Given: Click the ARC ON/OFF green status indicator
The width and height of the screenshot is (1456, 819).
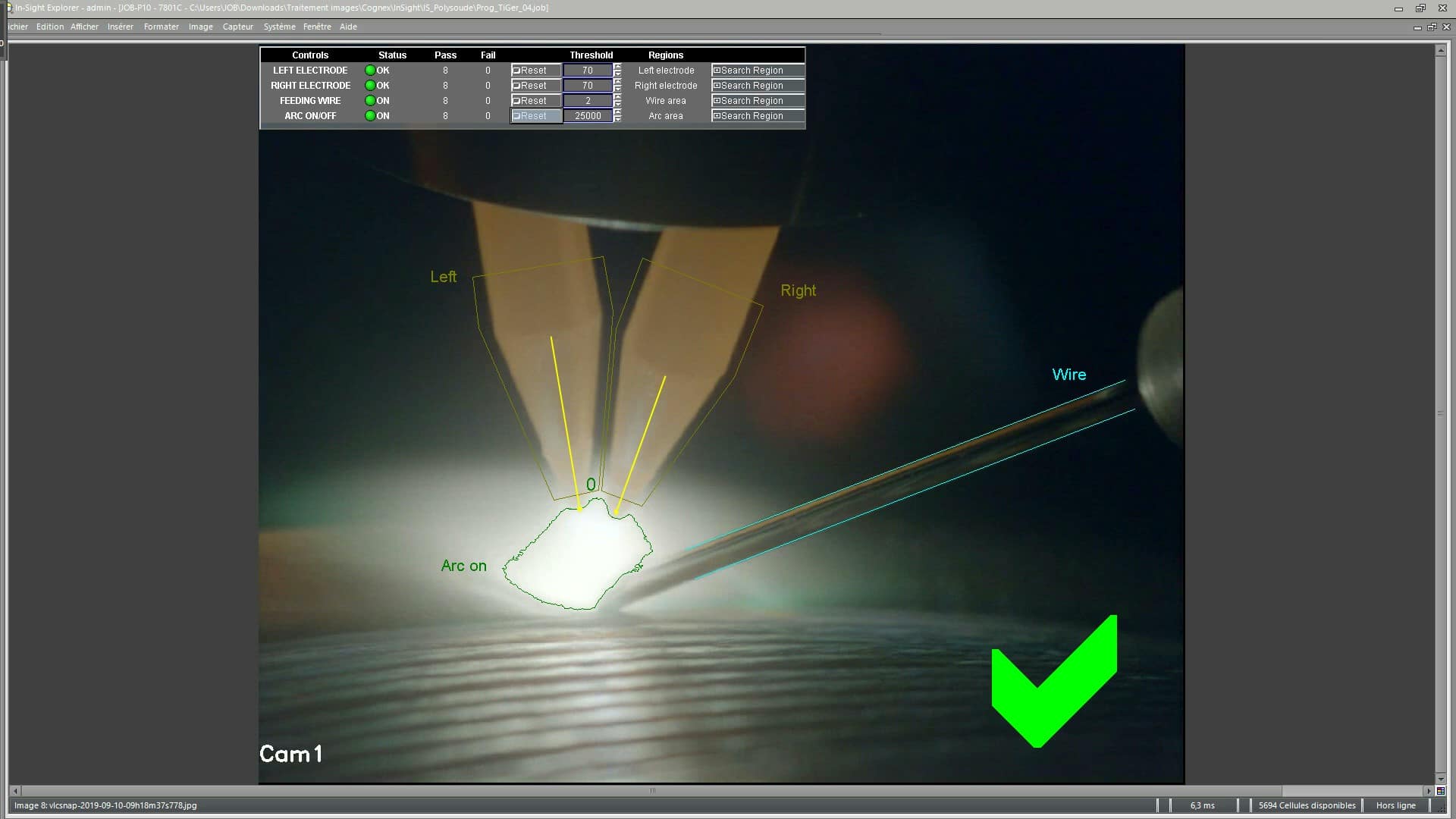Looking at the screenshot, I should click(370, 116).
